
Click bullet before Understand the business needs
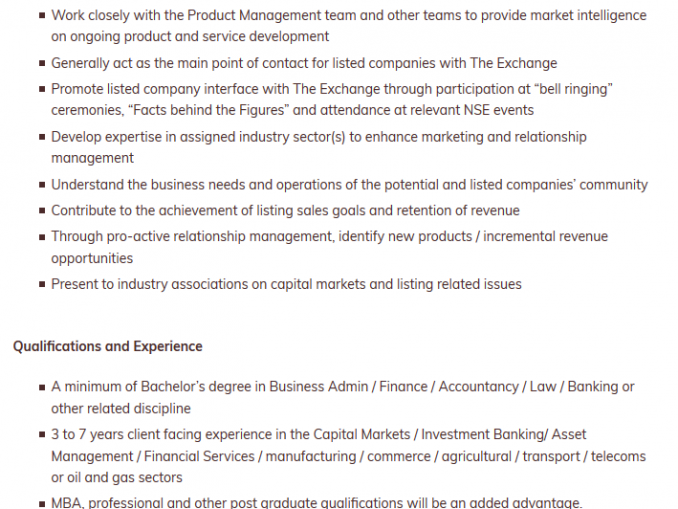pos(42,185)
